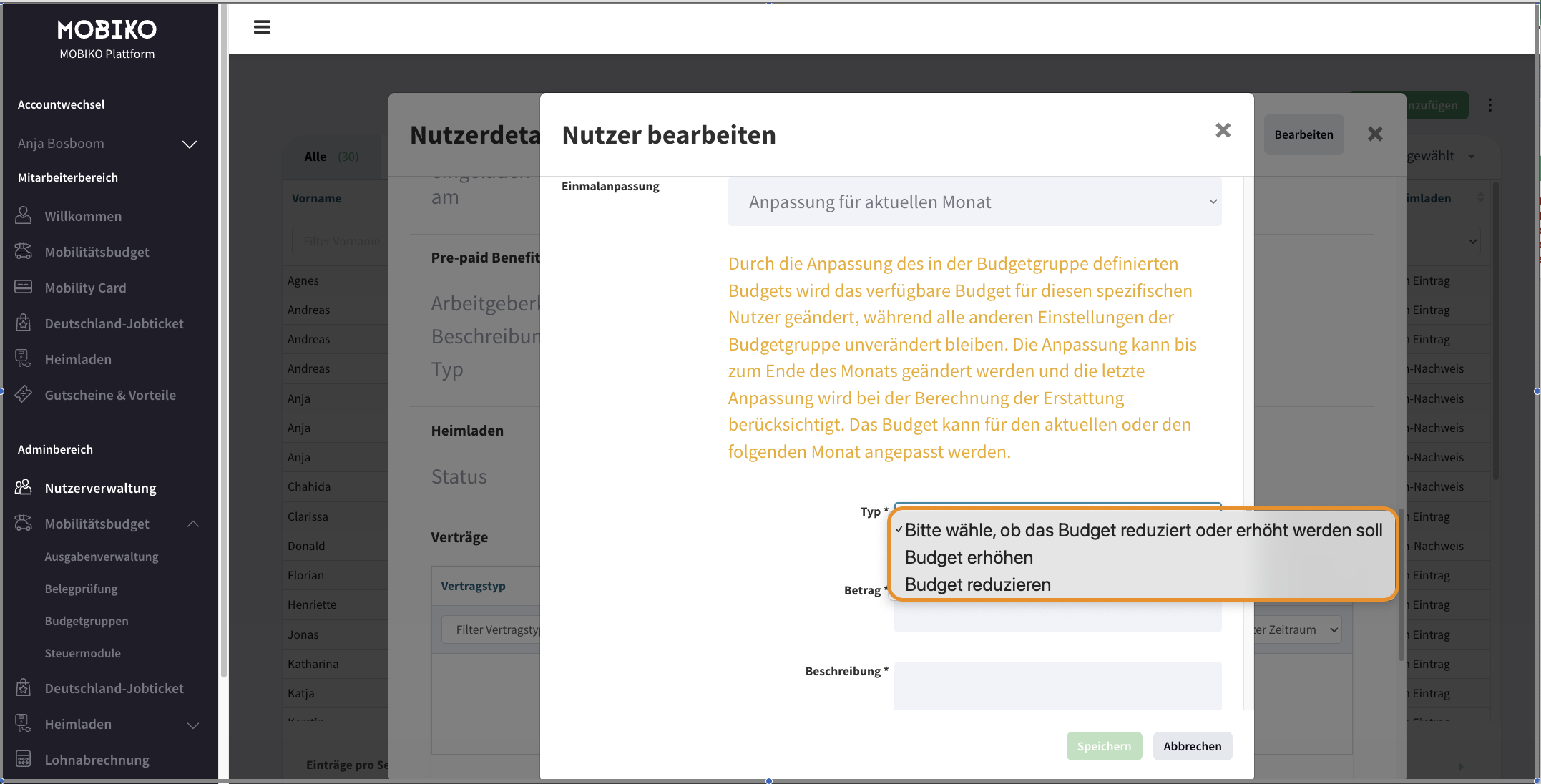Open the three-dot options menu
Viewport: 1541px width, 784px height.
pos(1490,105)
